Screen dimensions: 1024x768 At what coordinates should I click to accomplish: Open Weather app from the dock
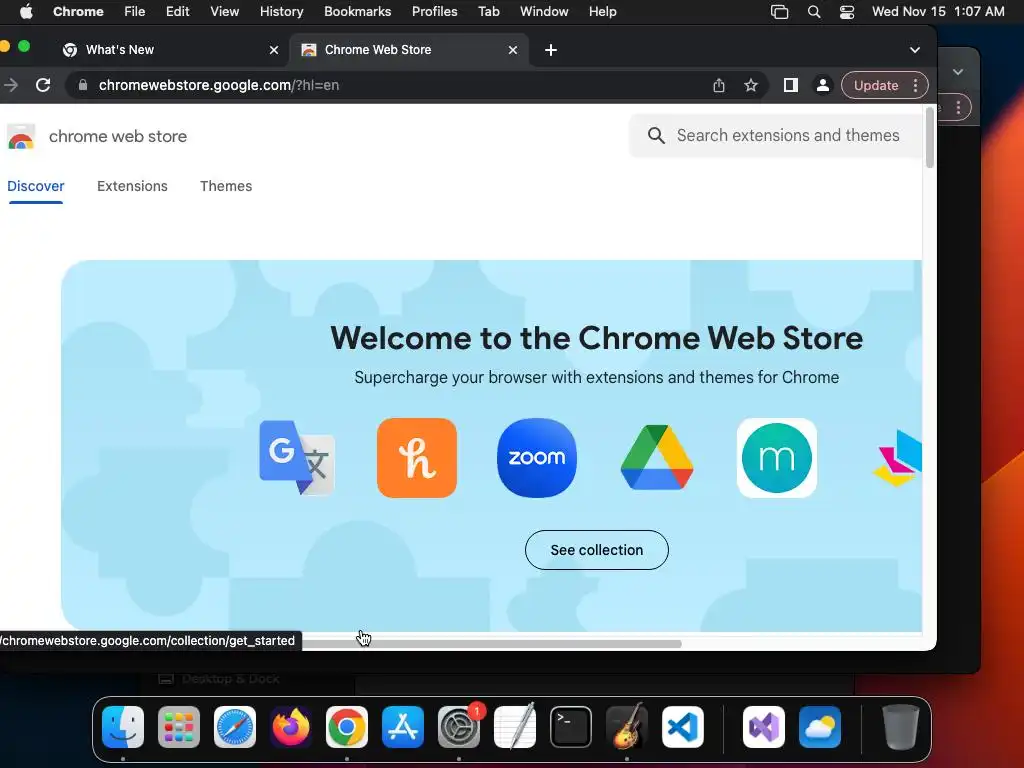pos(820,727)
